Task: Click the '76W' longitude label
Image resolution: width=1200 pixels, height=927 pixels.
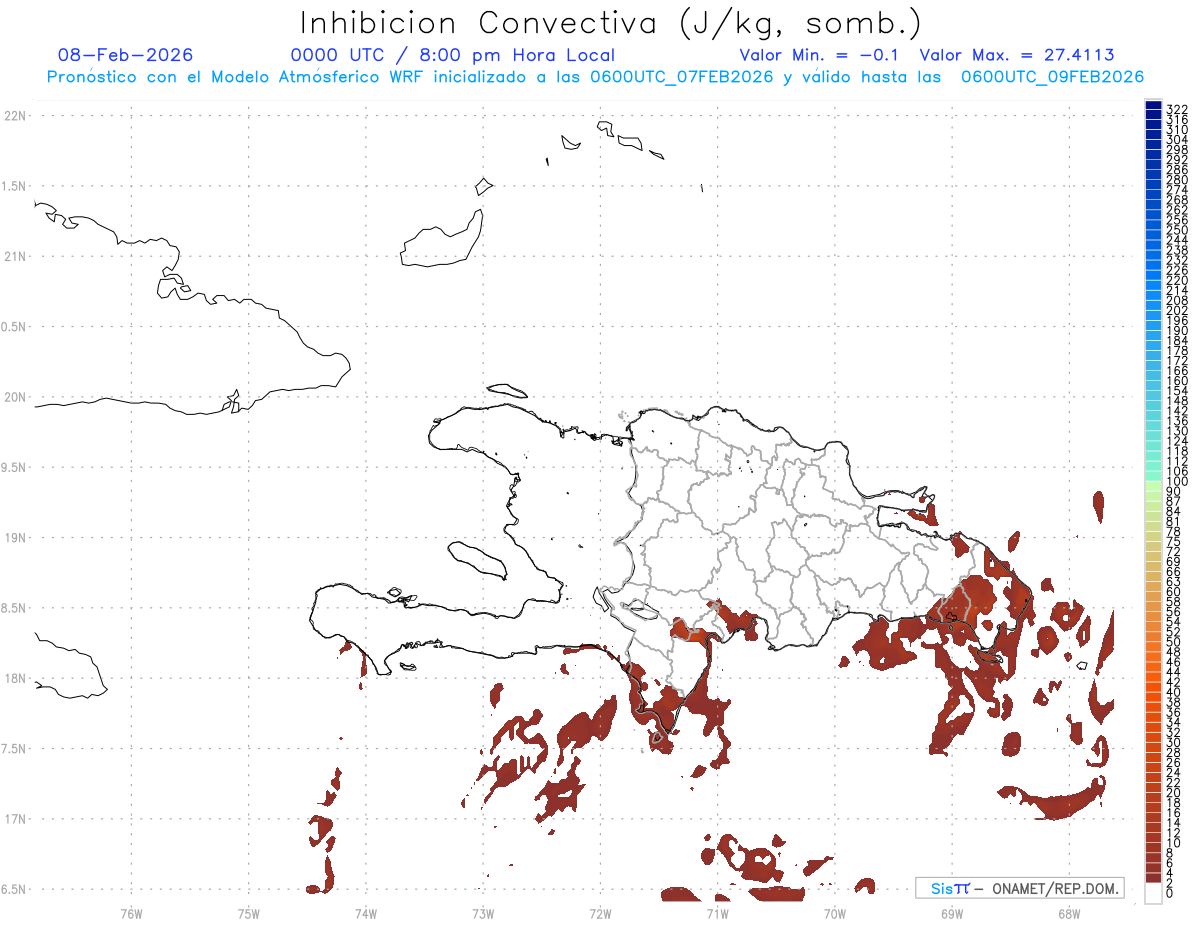Action: [131, 913]
